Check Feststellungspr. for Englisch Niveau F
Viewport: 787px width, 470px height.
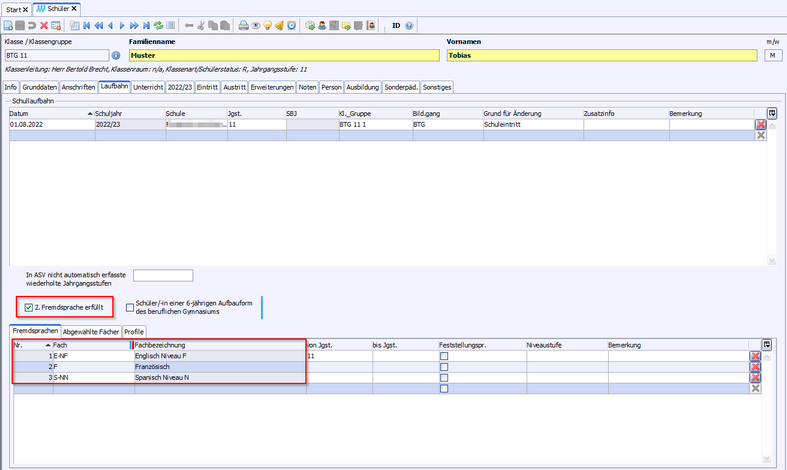(444, 356)
